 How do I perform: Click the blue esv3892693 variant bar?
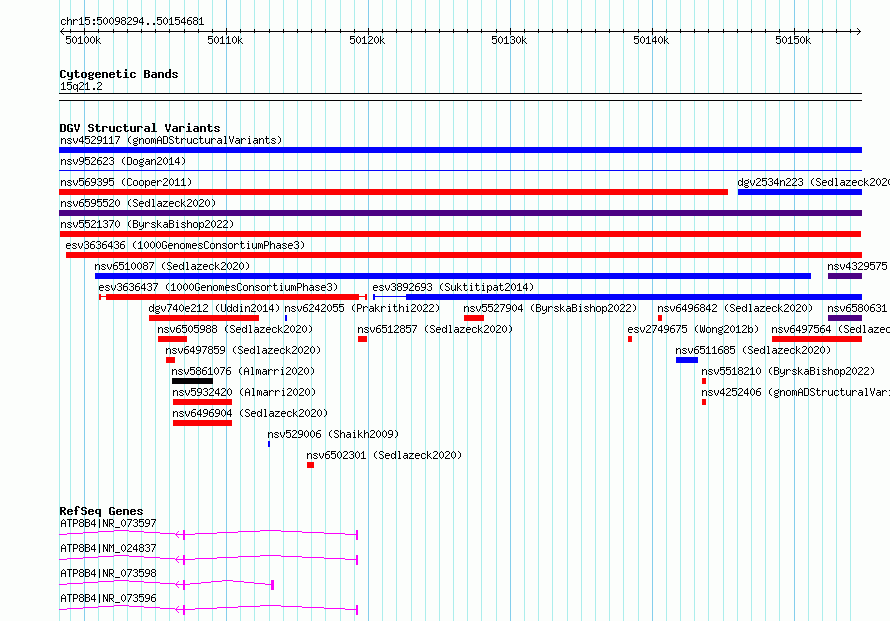[x=618, y=297]
